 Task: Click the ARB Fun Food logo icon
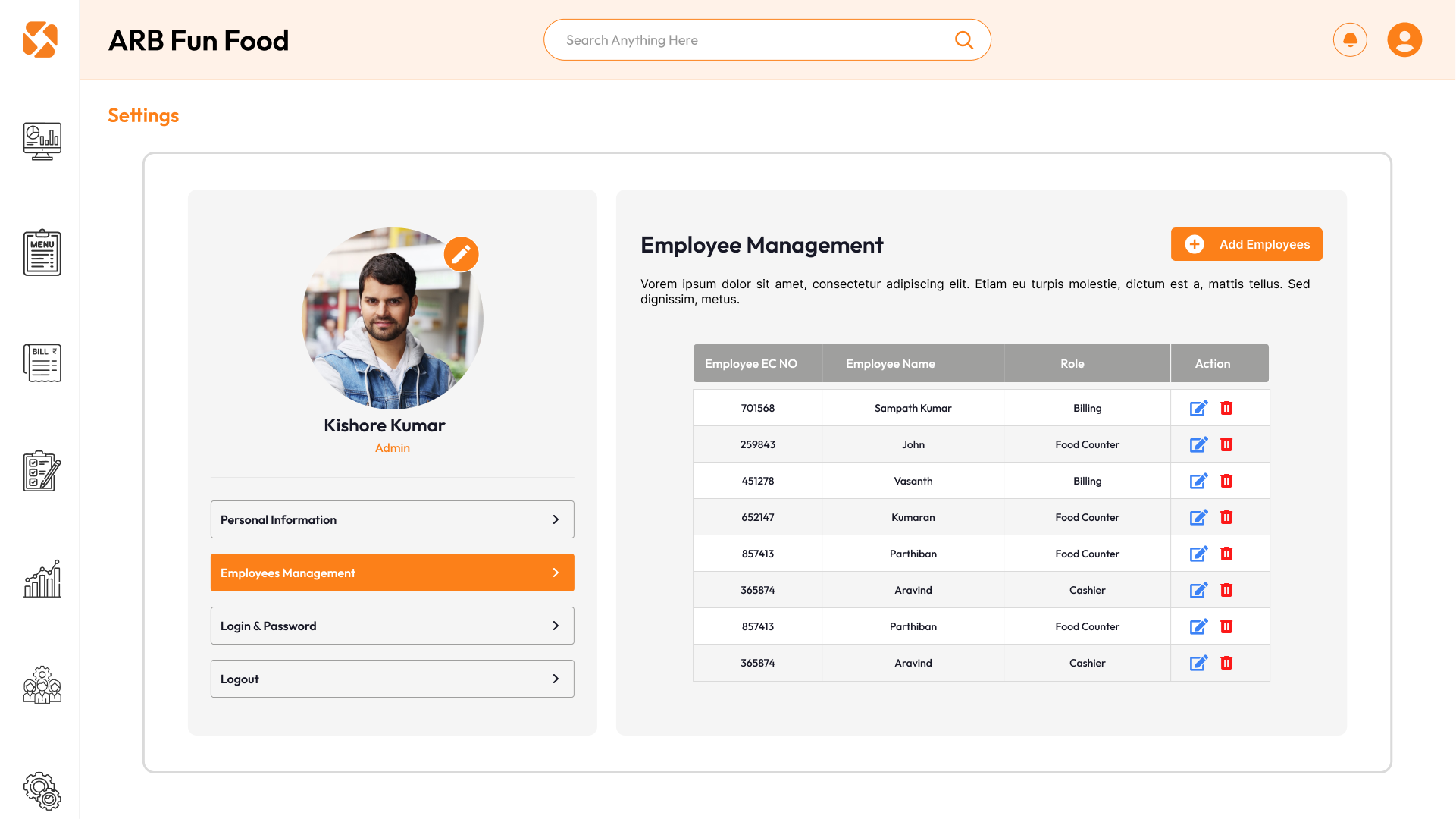[x=40, y=39]
